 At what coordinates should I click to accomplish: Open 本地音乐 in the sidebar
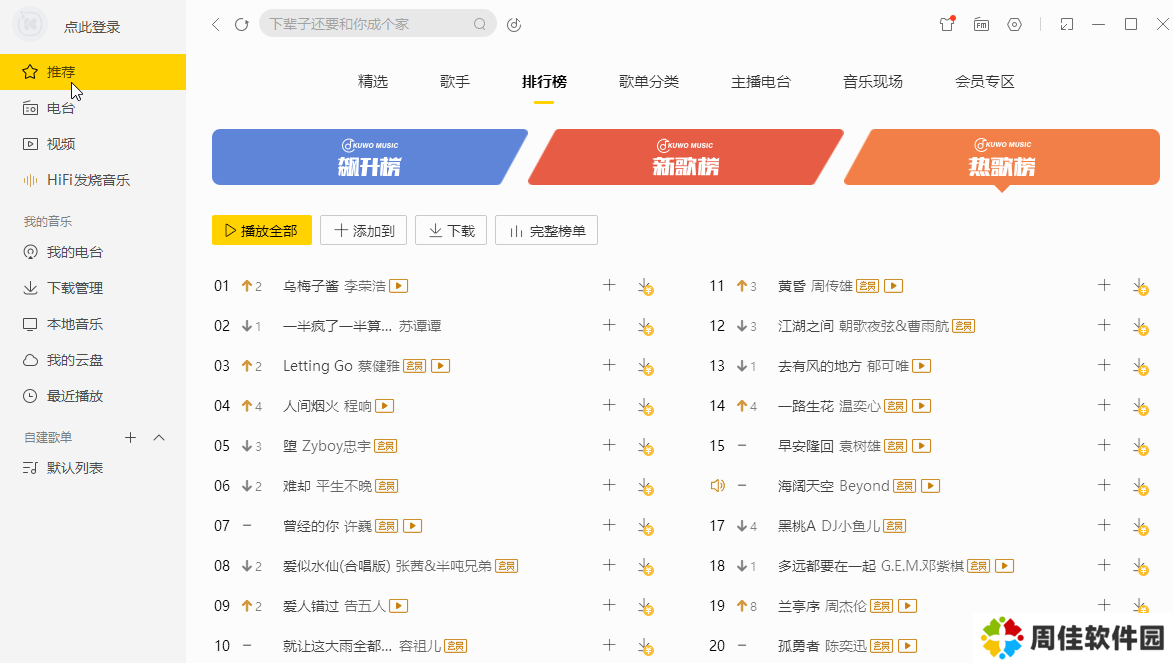[x=74, y=324]
